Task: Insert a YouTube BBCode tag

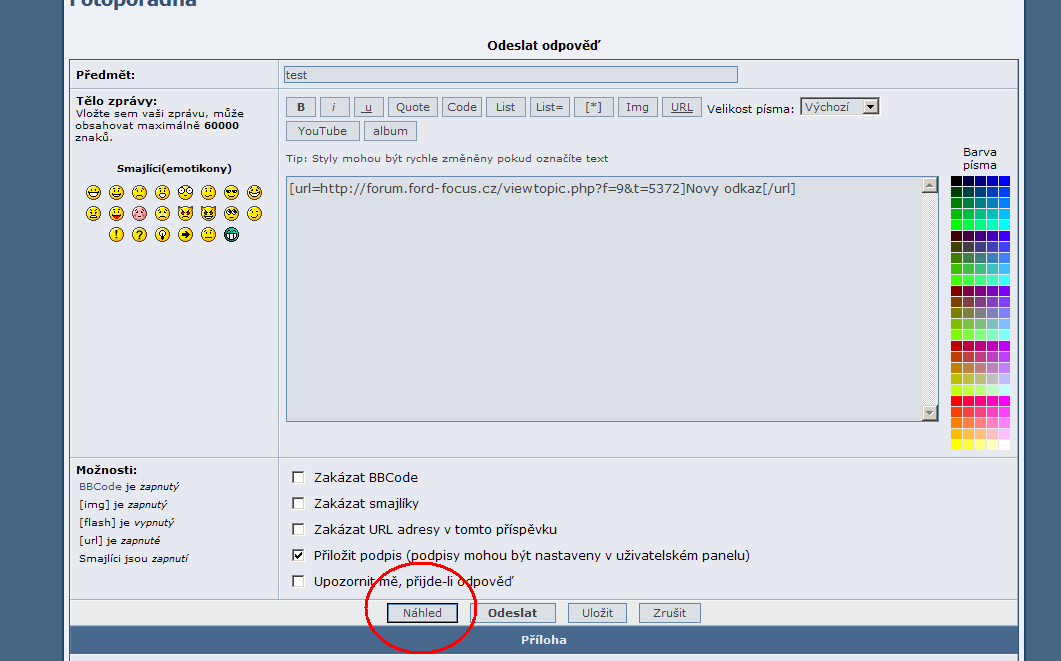Action: (322, 131)
